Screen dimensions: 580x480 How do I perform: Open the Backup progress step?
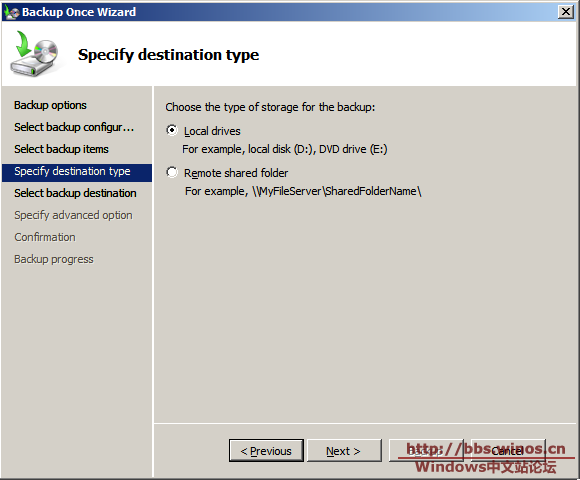tap(54, 259)
